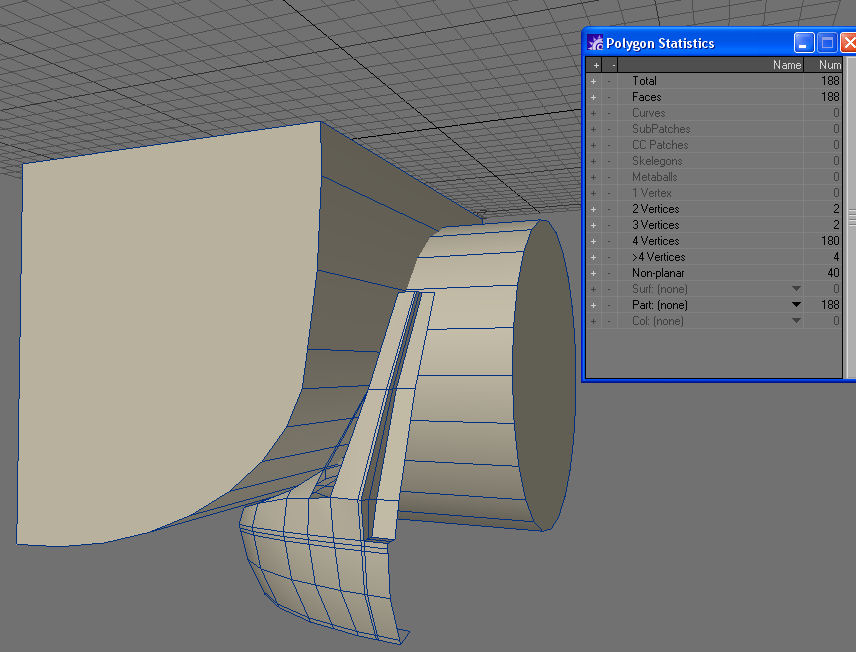The image size is (856, 652).
Task: Click the Polygon Statistics title bar icon
Action: point(596,43)
